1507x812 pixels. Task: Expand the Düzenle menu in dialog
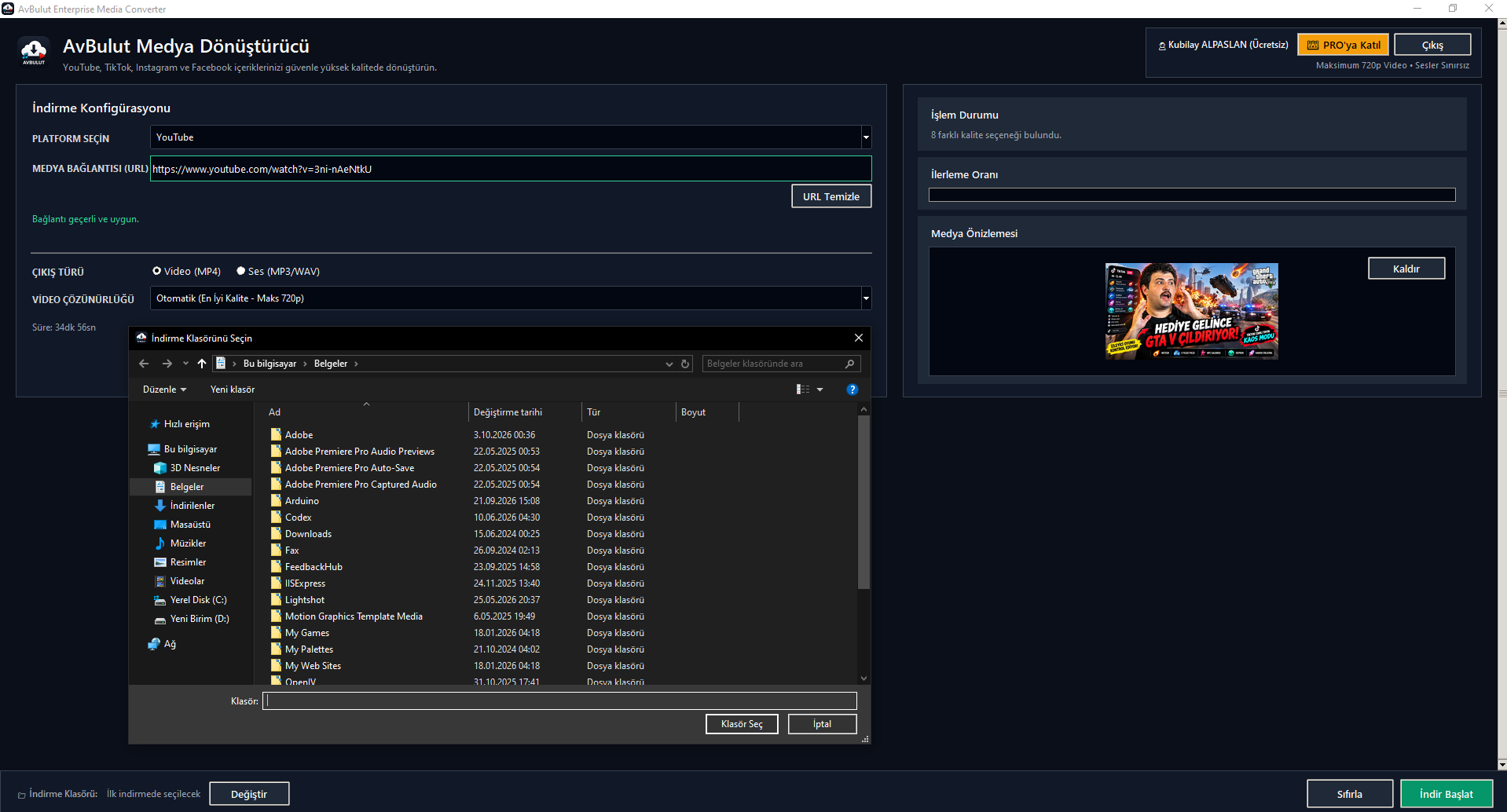tap(164, 390)
